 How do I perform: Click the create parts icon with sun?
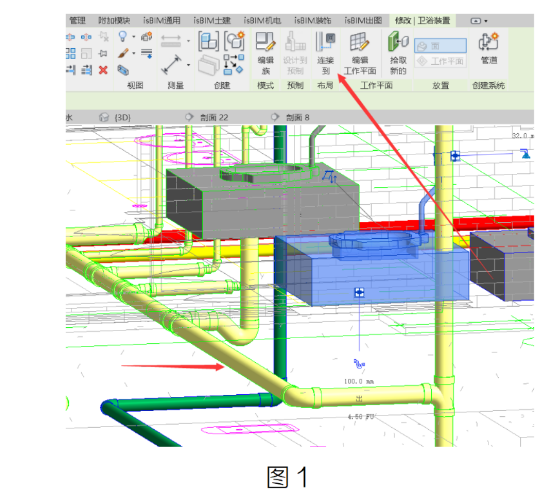[x=234, y=41]
